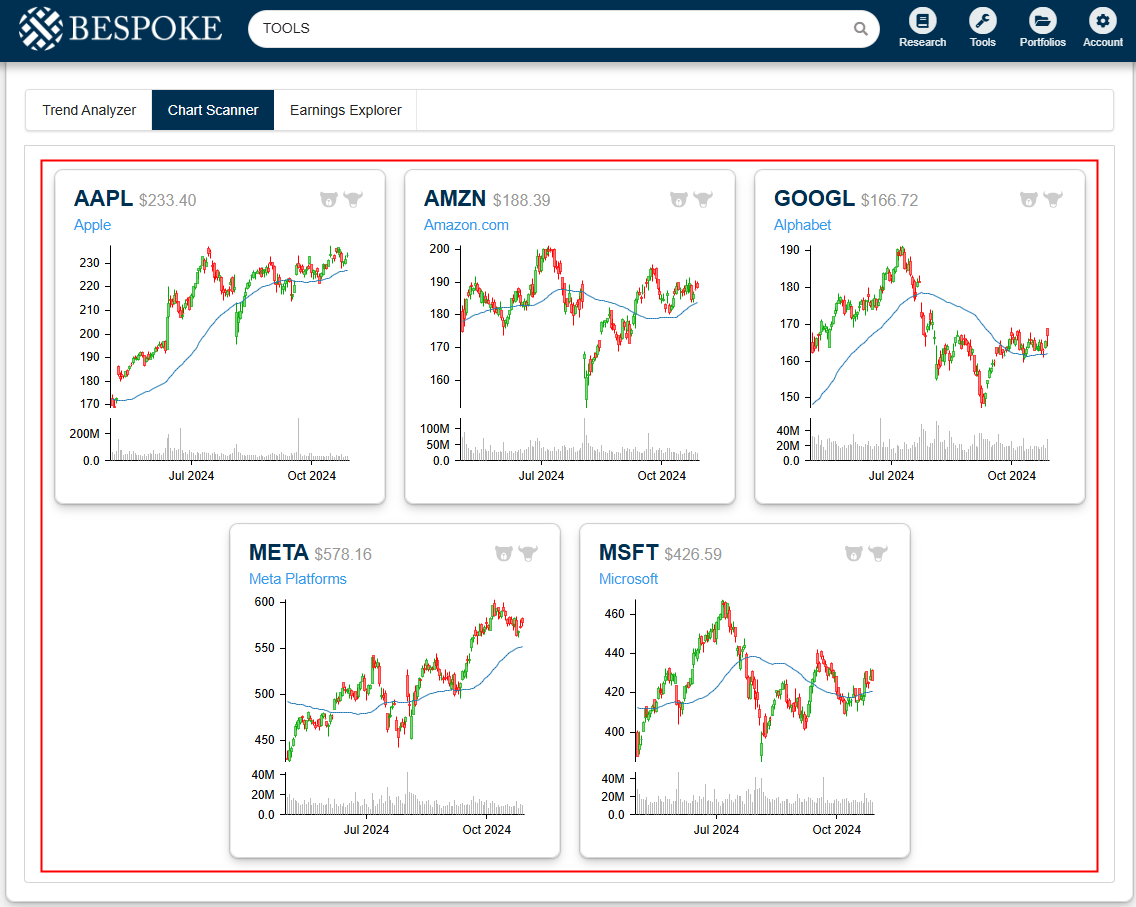Select the bear icon on the MSFT card

853,553
